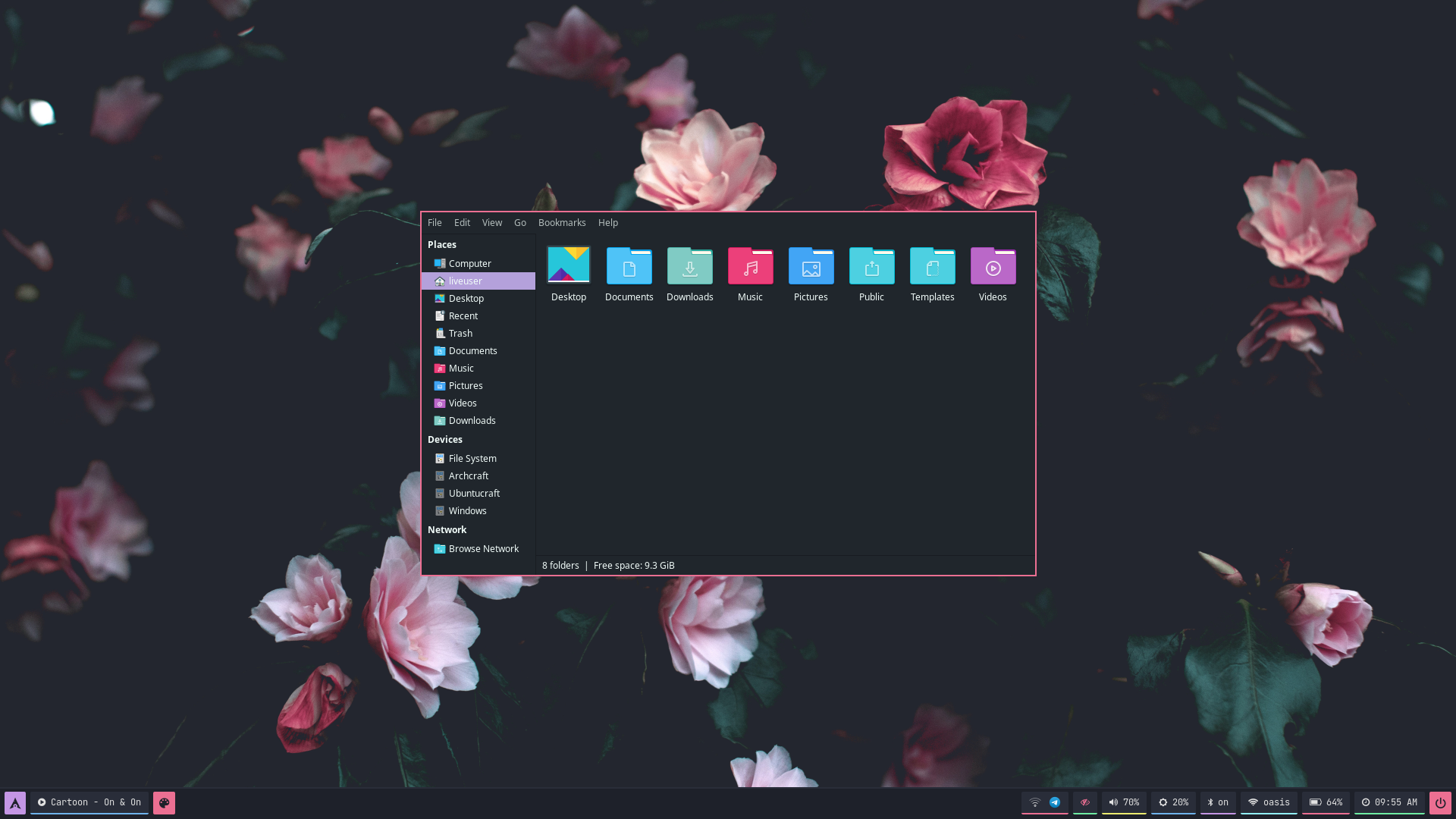Click the 70% volume module
This screenshot has width=1456, height=819.
point(1124,802)
